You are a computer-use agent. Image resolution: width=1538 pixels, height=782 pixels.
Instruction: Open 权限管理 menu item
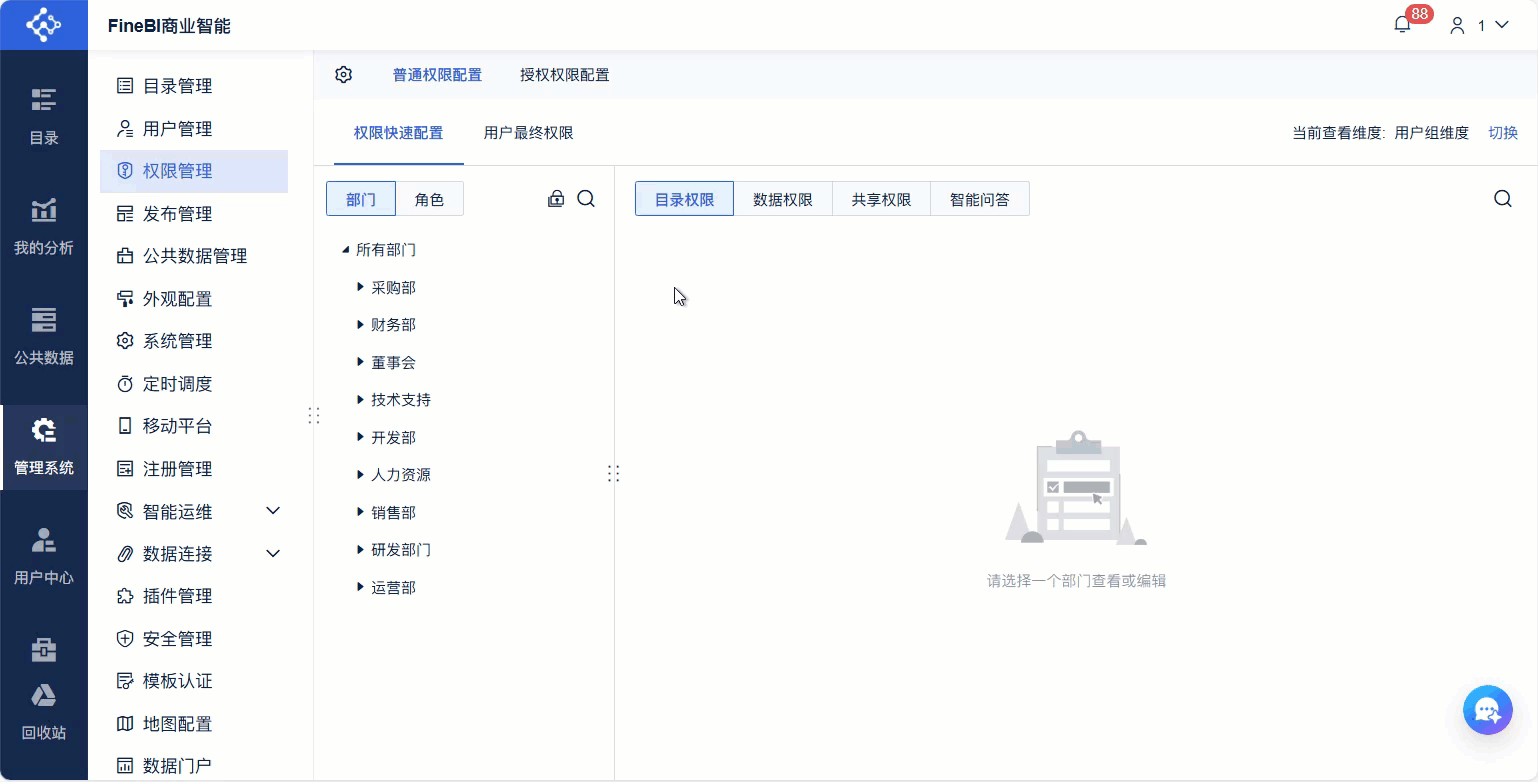coord(194,171)
